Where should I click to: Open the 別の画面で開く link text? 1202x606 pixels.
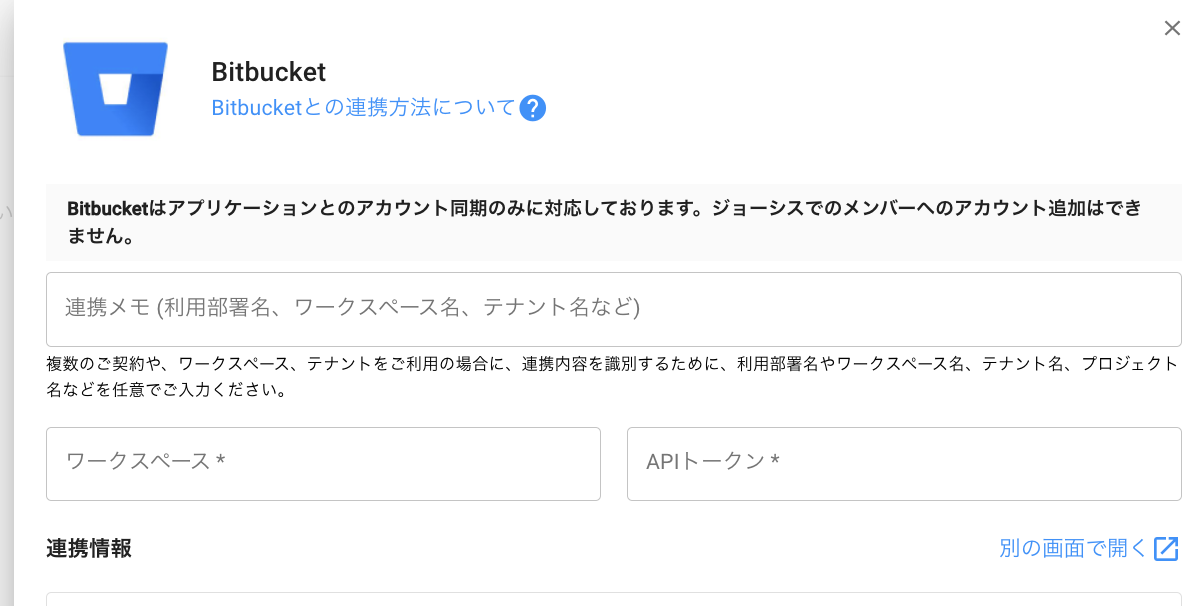pos(1073,548)
